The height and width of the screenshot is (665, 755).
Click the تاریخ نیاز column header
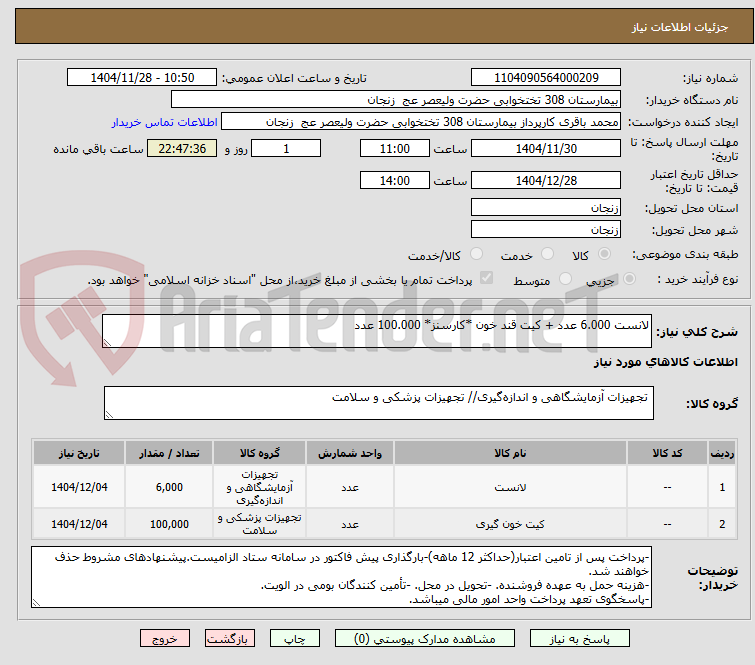tap(79, 453)
